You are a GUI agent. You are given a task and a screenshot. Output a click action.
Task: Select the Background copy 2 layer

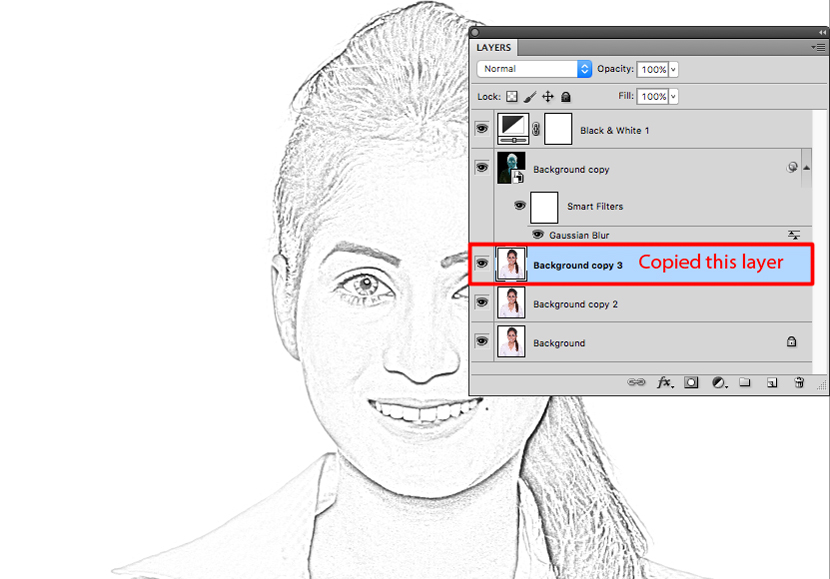tap(575, 304)
